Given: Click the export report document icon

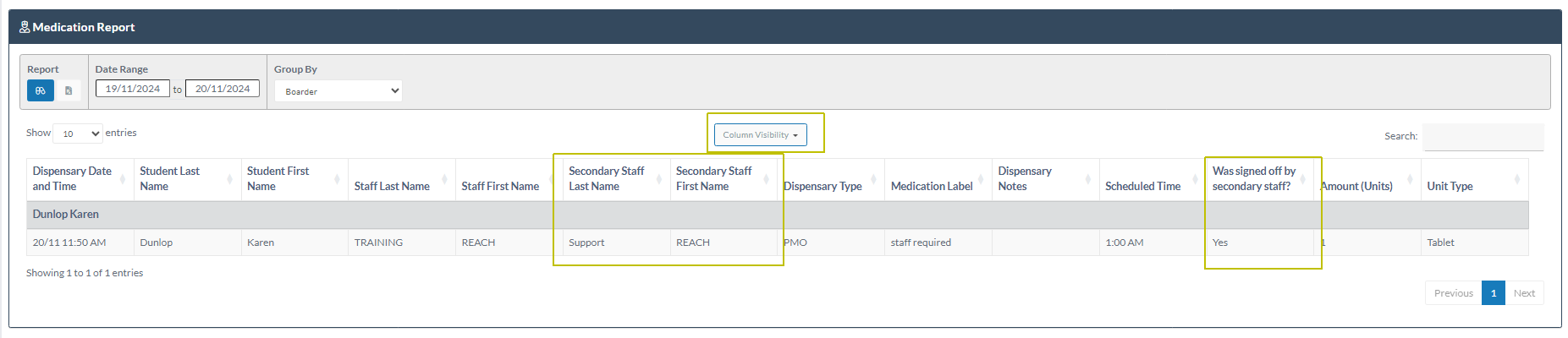Looking at the screenshot, I should click(69, 90).
